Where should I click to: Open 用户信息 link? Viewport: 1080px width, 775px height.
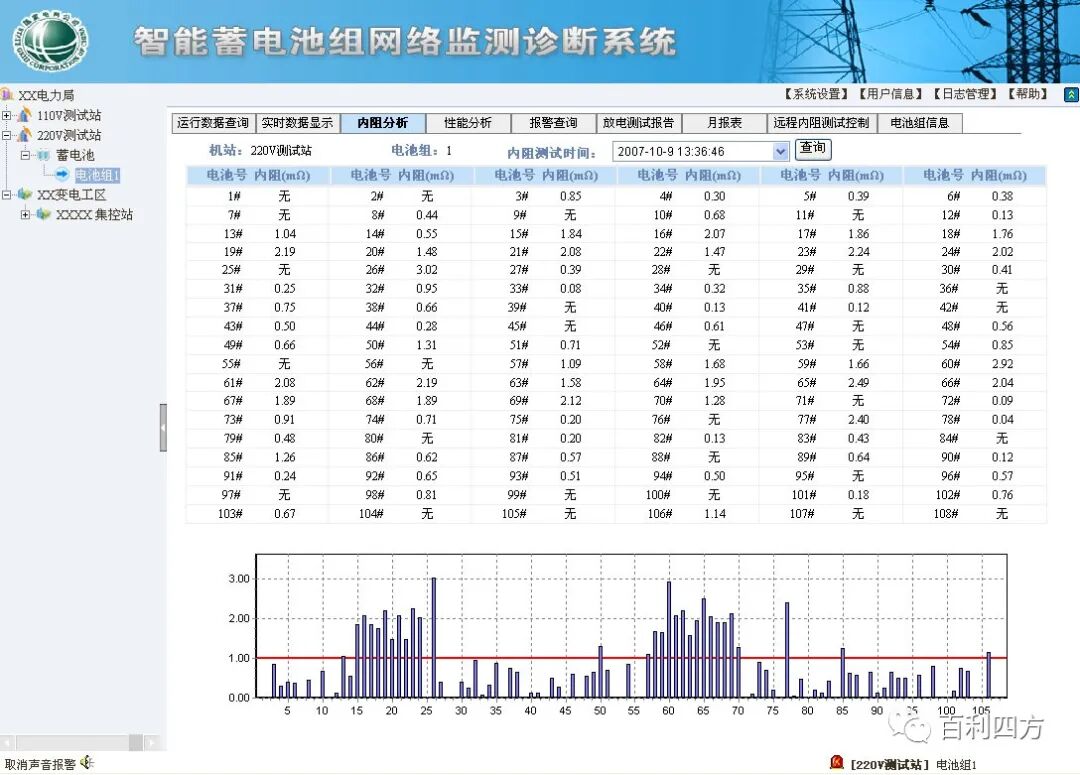[x=891, y=94]
